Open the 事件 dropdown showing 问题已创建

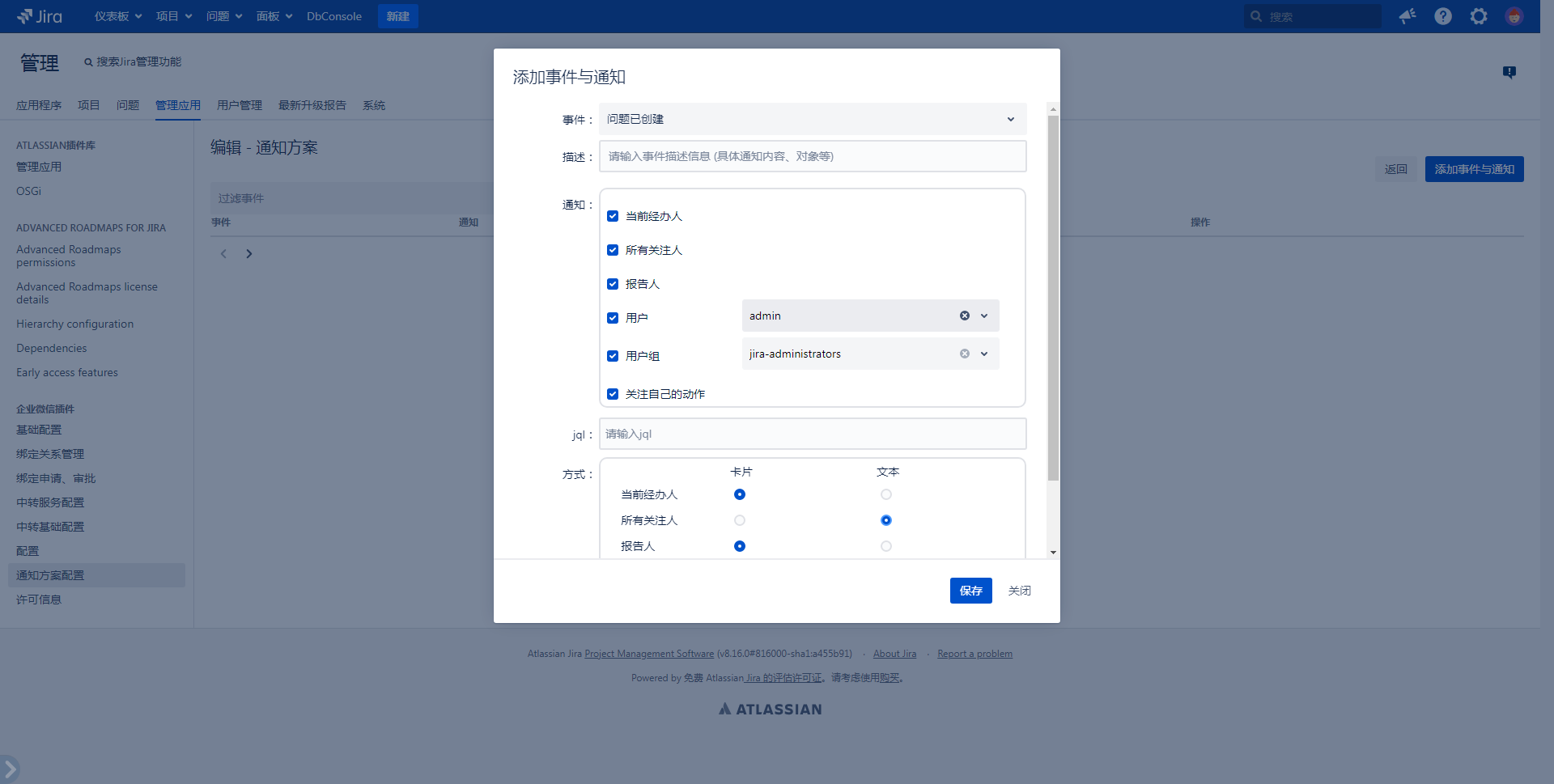pos(812,119)
